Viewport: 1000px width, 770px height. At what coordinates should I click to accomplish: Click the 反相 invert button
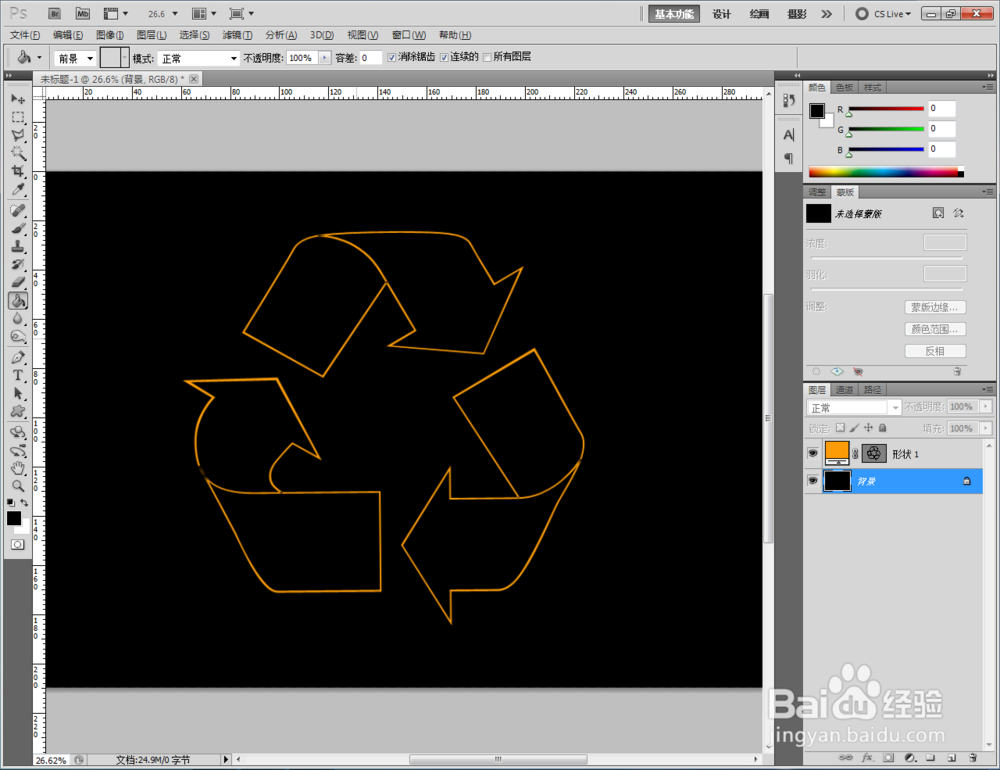point(934,351)
